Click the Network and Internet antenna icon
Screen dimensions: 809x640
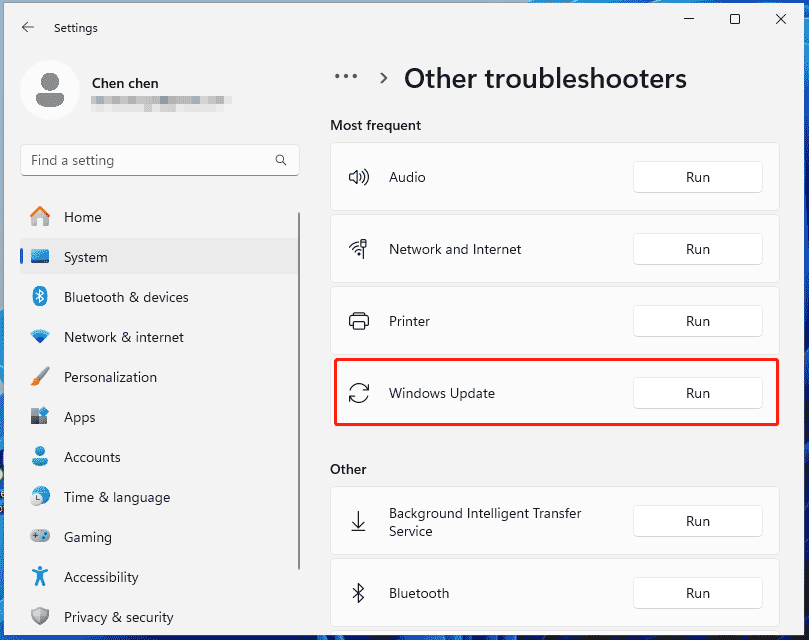[359, 249]
